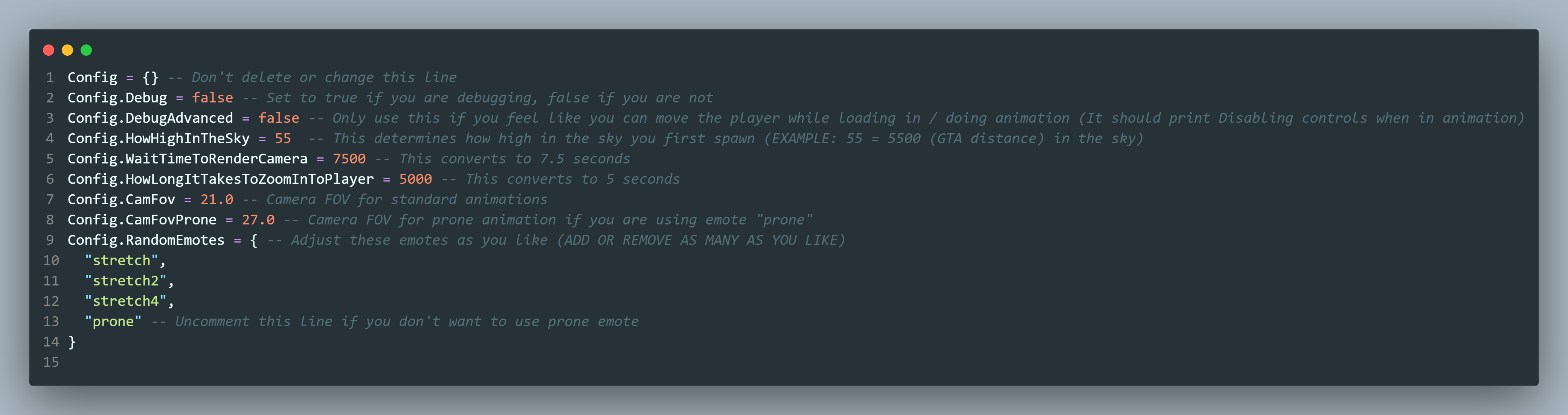
Task: Click the opening brace after Config.RandomEmotes
Action: [253, 240]
